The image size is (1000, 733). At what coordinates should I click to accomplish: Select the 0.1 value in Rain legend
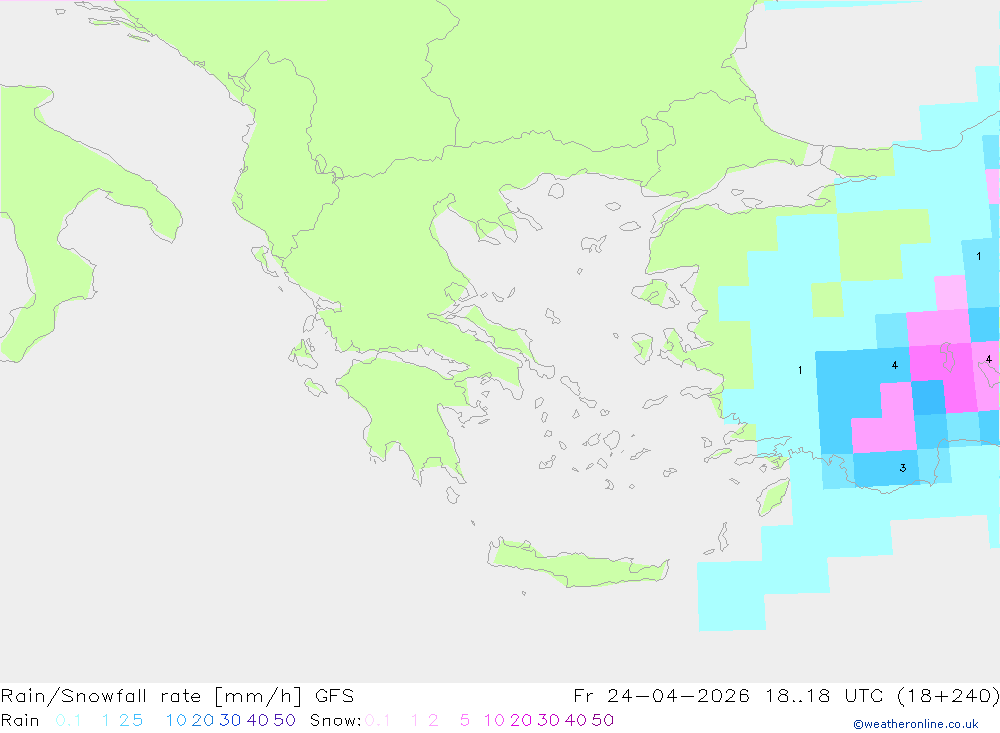[x=68, y=720]
